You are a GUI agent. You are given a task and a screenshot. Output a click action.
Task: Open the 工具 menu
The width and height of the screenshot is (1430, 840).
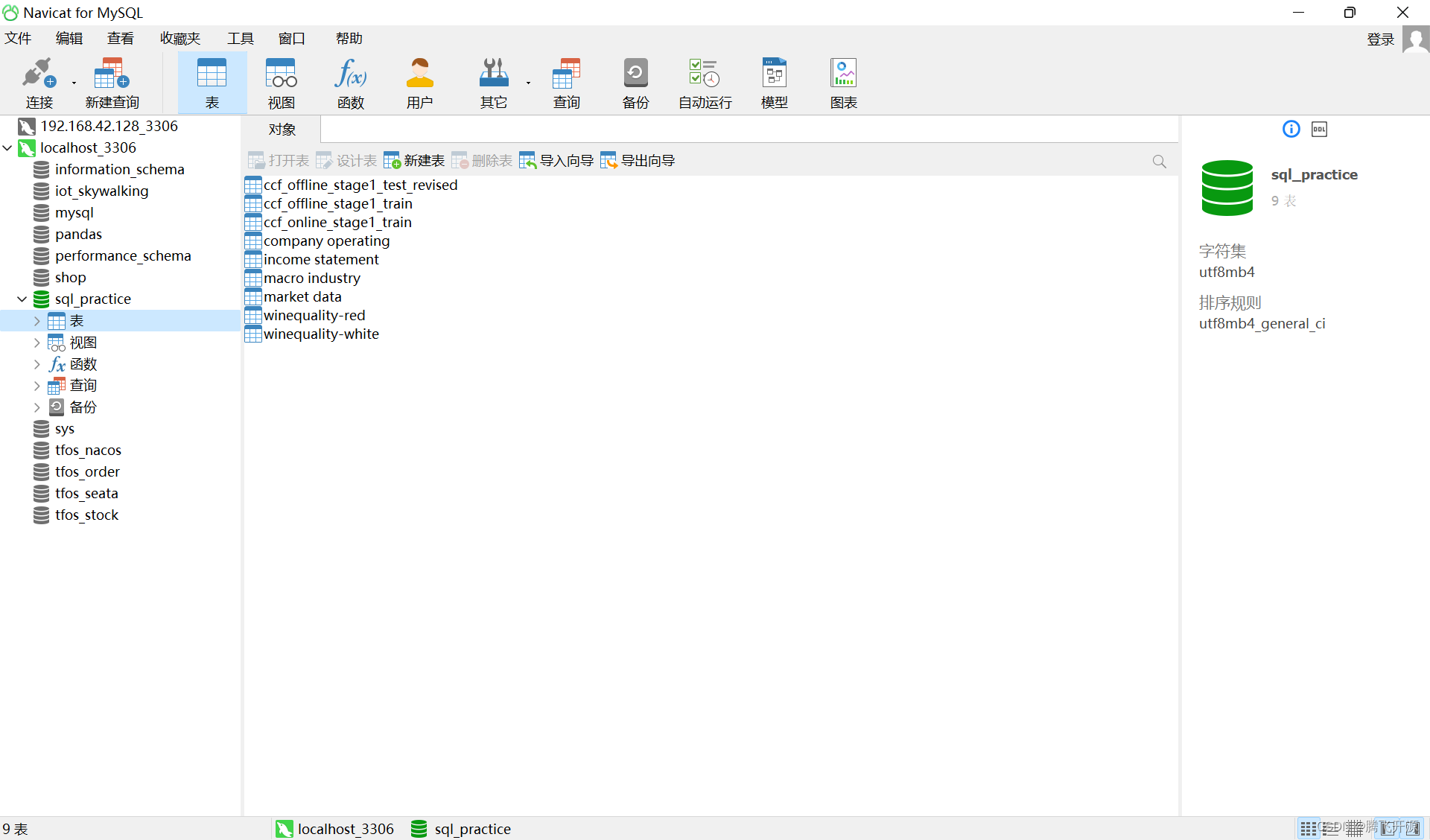(x=240, y=39)
